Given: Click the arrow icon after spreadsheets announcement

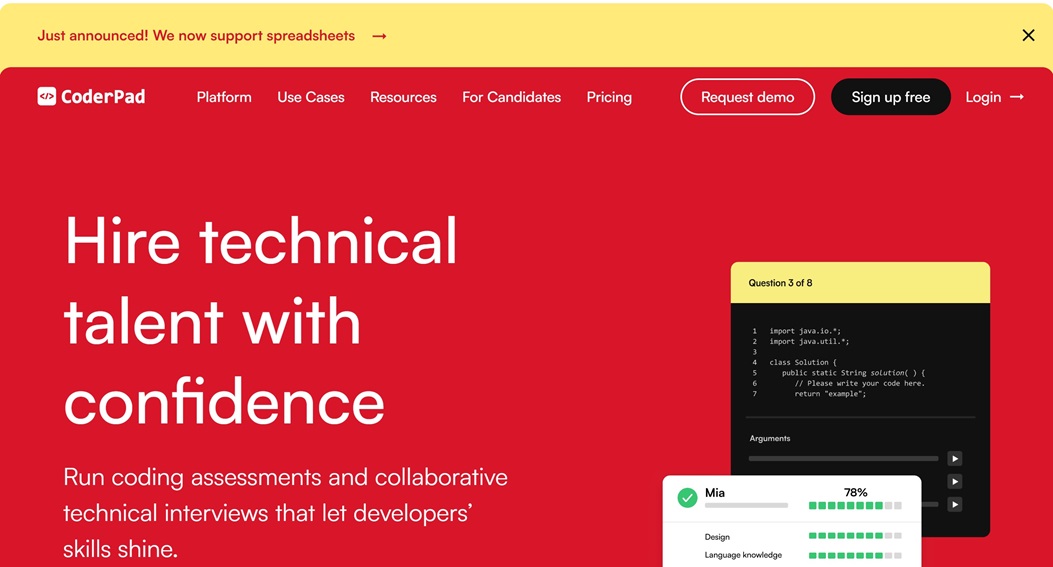Looking at the screenshot, I should [379, 36].
